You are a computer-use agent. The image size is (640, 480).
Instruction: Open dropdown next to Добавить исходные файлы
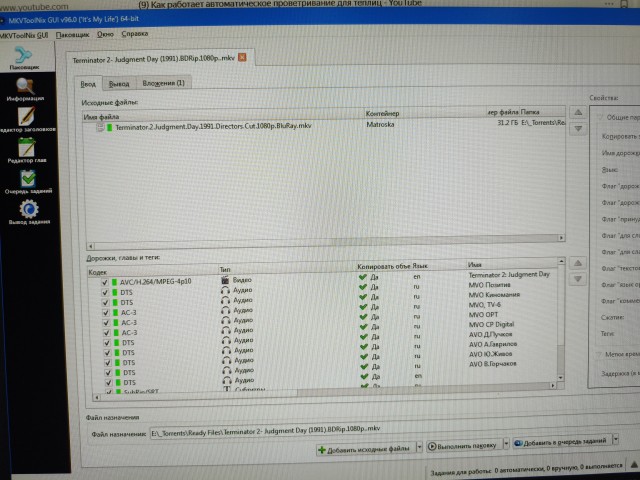(419, 447)
